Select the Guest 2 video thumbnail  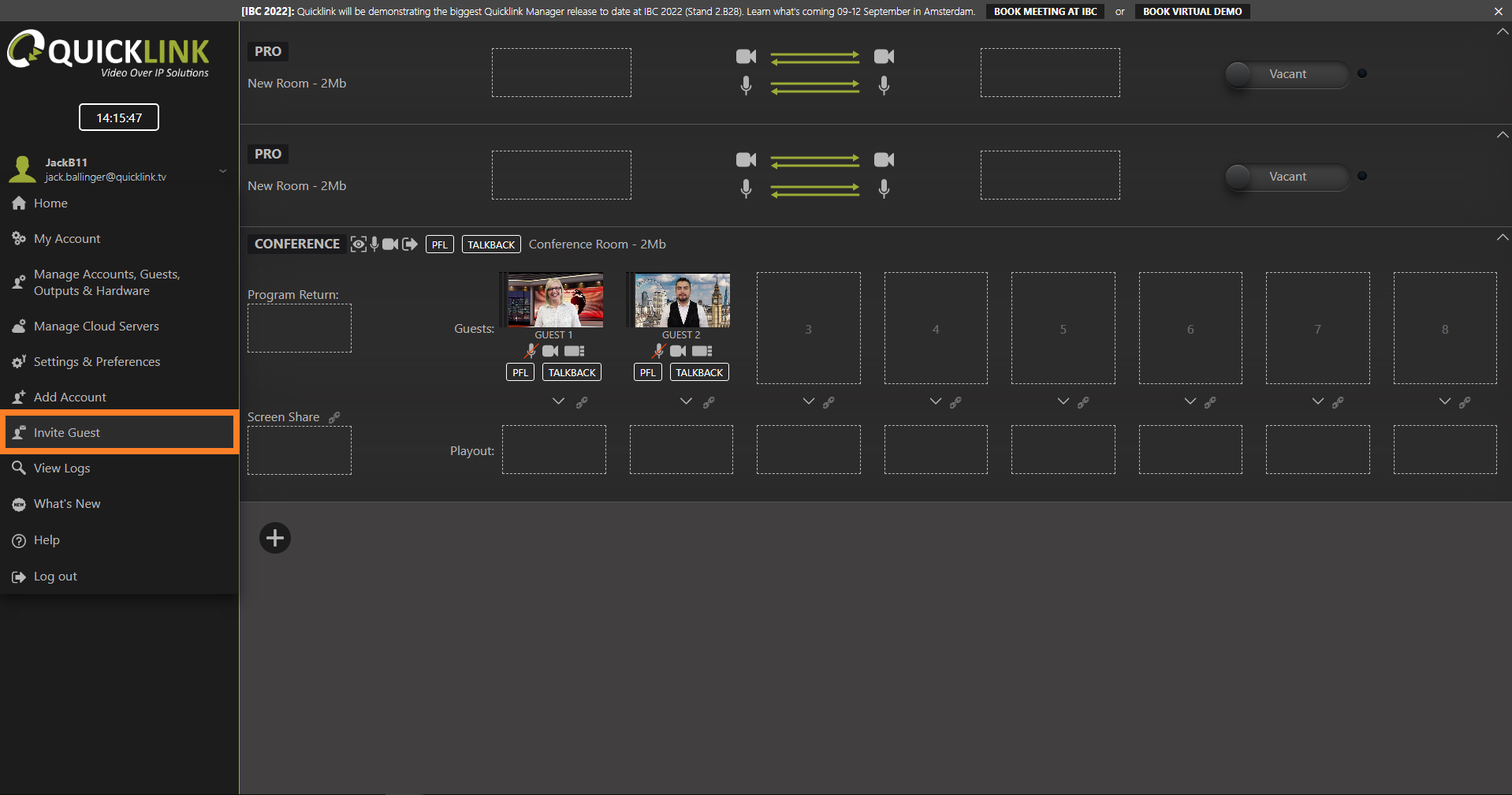point(683,300)
